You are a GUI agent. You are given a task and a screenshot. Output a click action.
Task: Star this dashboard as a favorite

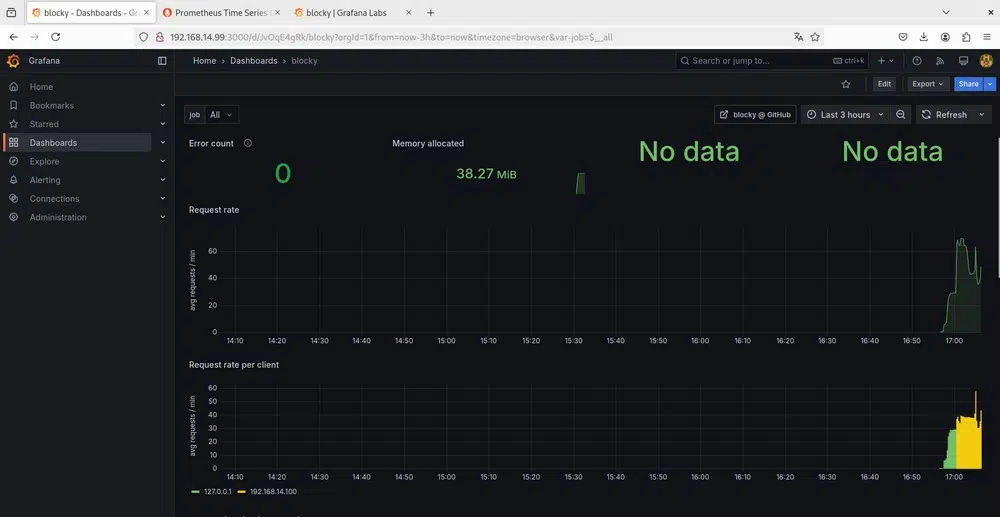(846, 85)
